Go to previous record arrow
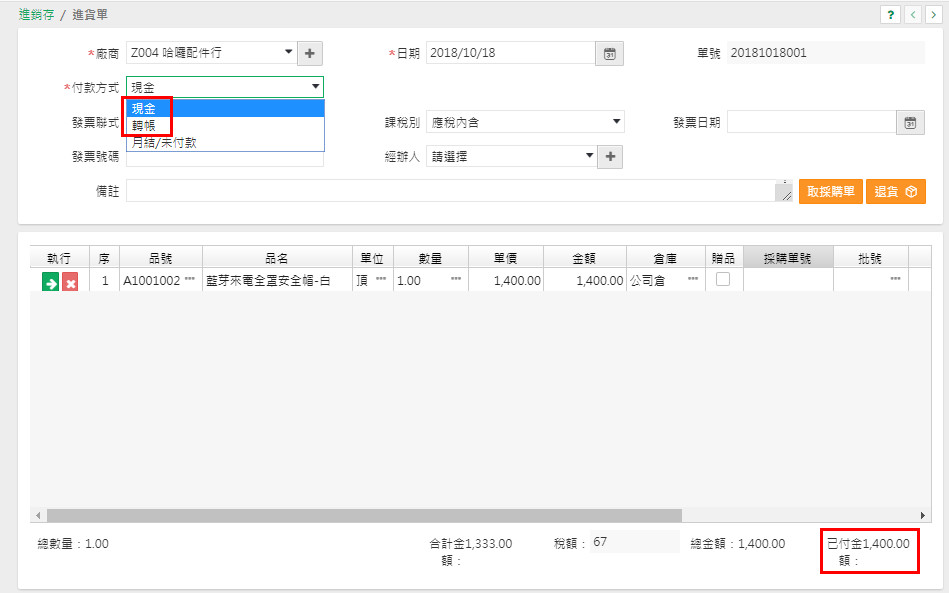The width and height of the screenshot is (949, 593). [x=913, y=15]
